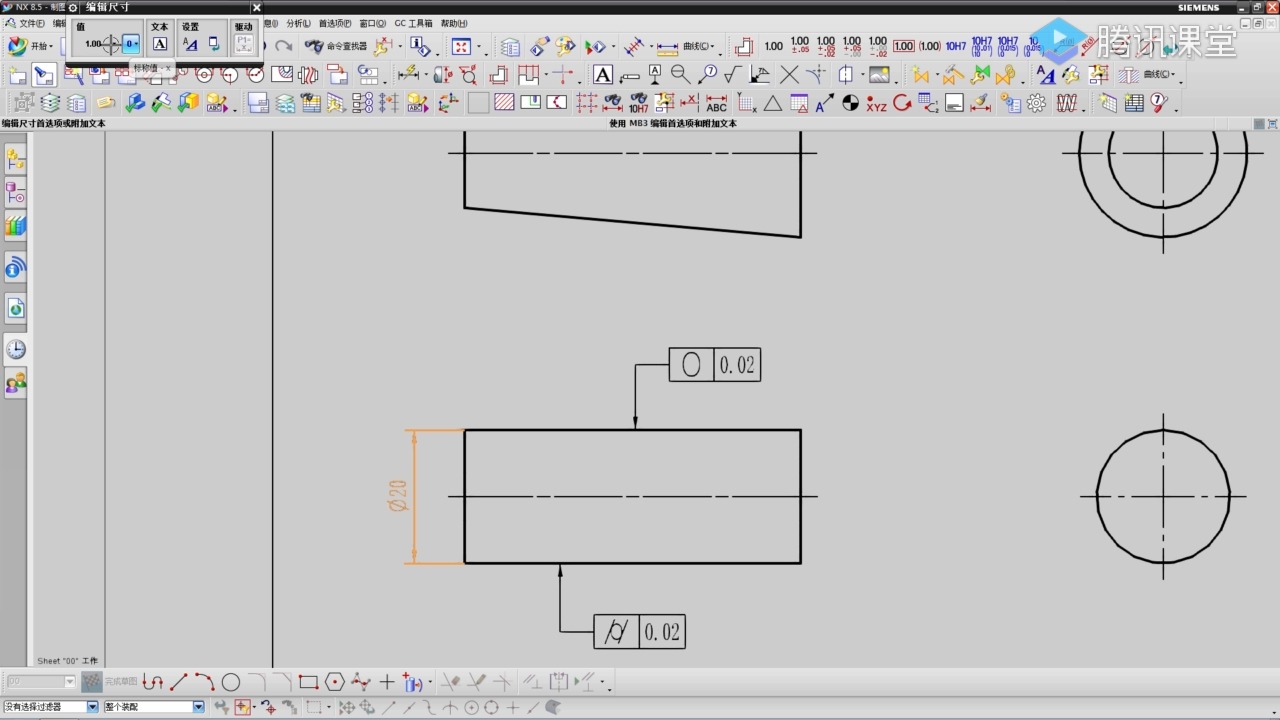
Task: Open dimension style settings icon in 设置 group
Action: pyautogui.click(x=190, y=44)
